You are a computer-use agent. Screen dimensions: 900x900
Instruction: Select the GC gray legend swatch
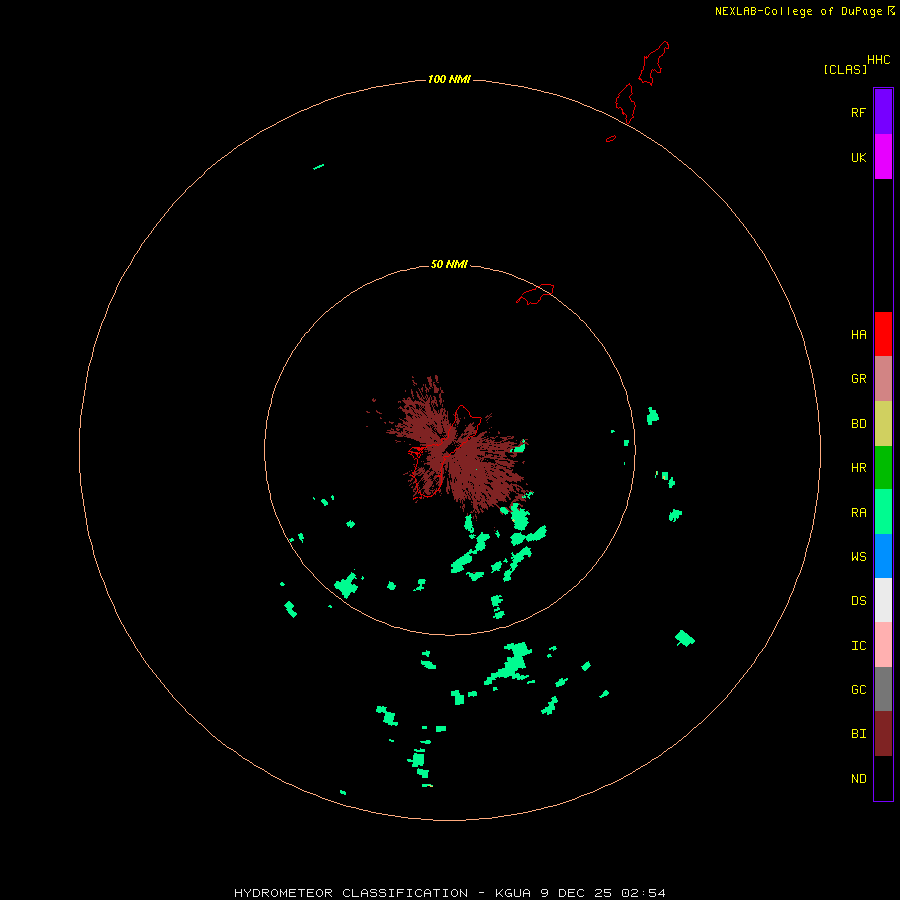[883, 689]
